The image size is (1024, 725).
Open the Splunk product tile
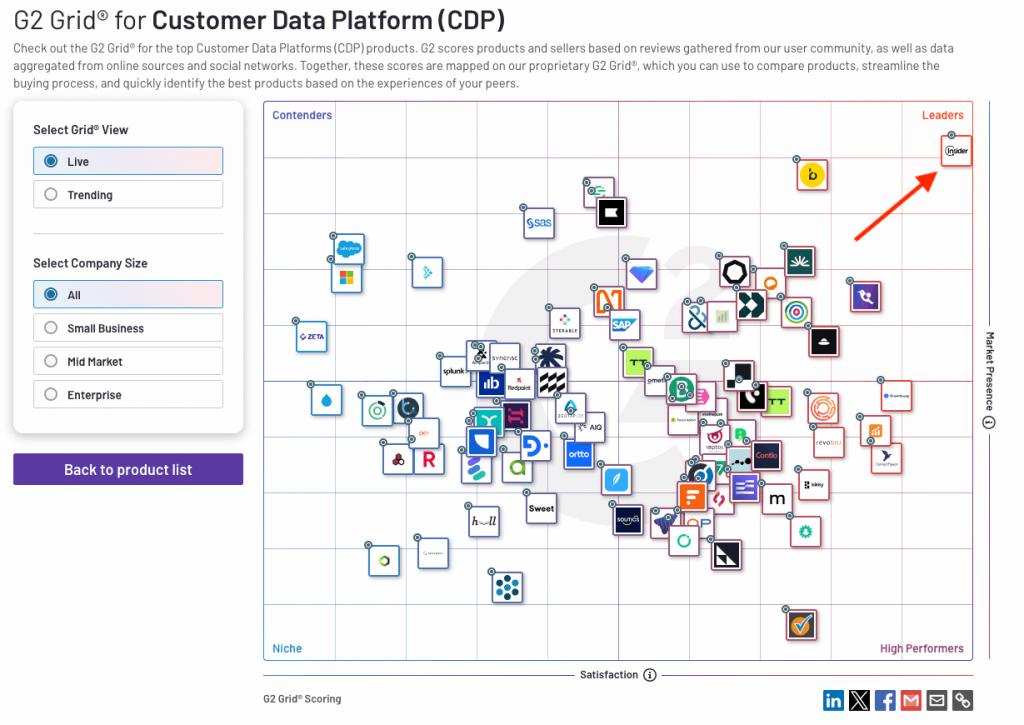click(x=455, y=371)
